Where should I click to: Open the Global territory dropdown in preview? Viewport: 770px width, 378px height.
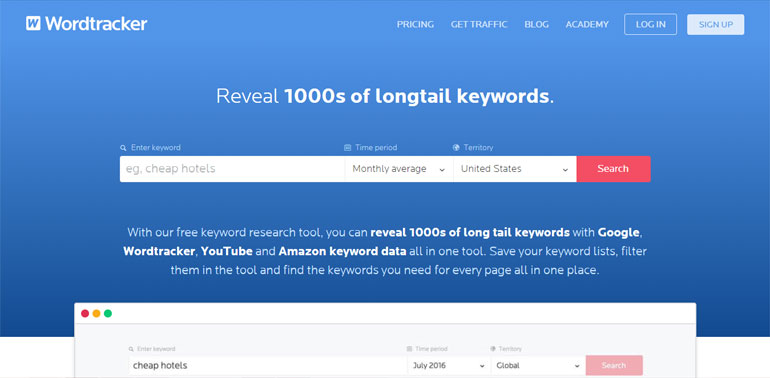(x=538, y=366)
